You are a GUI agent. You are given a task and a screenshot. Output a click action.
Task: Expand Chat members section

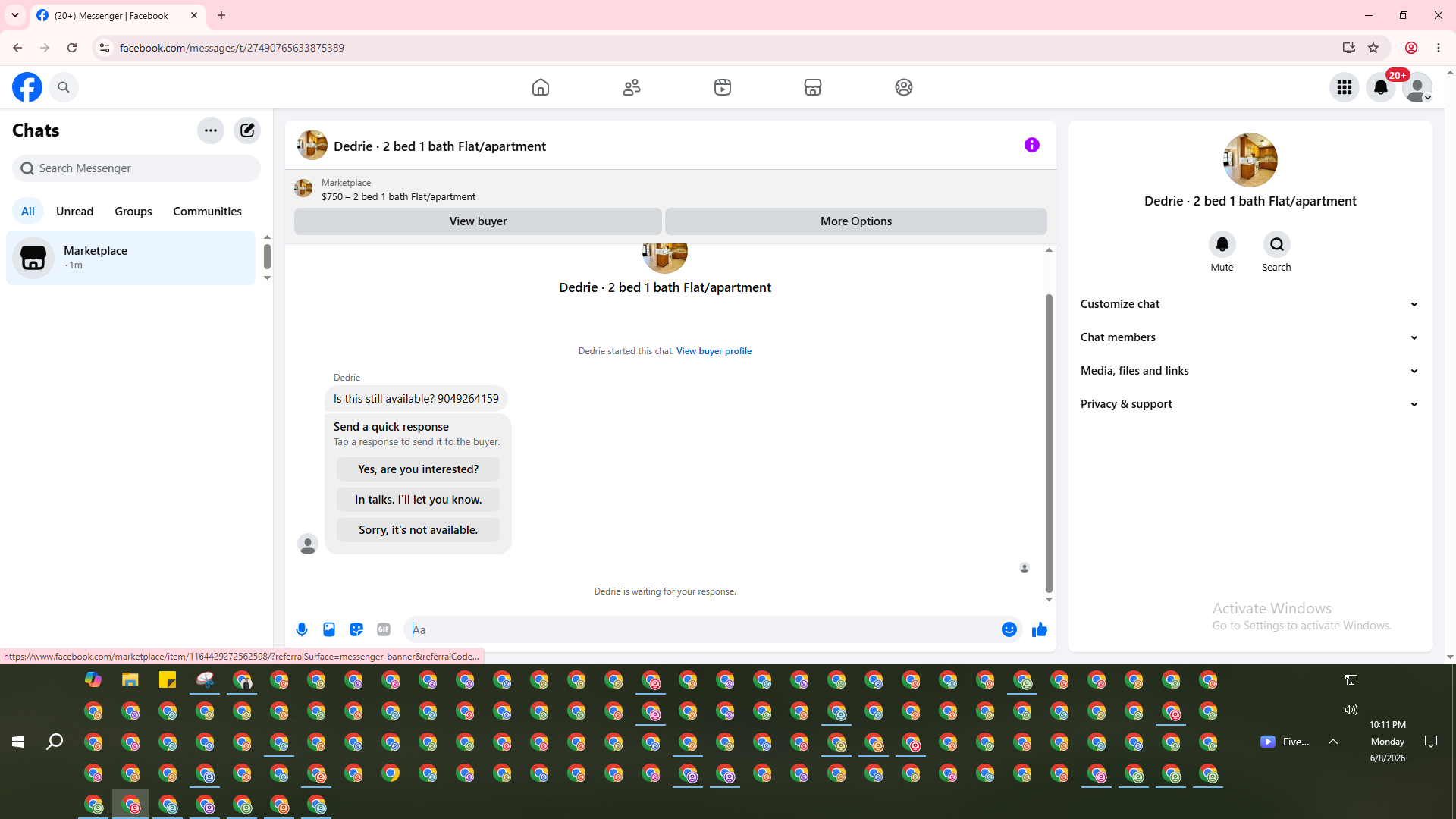tap(1250, 337)
